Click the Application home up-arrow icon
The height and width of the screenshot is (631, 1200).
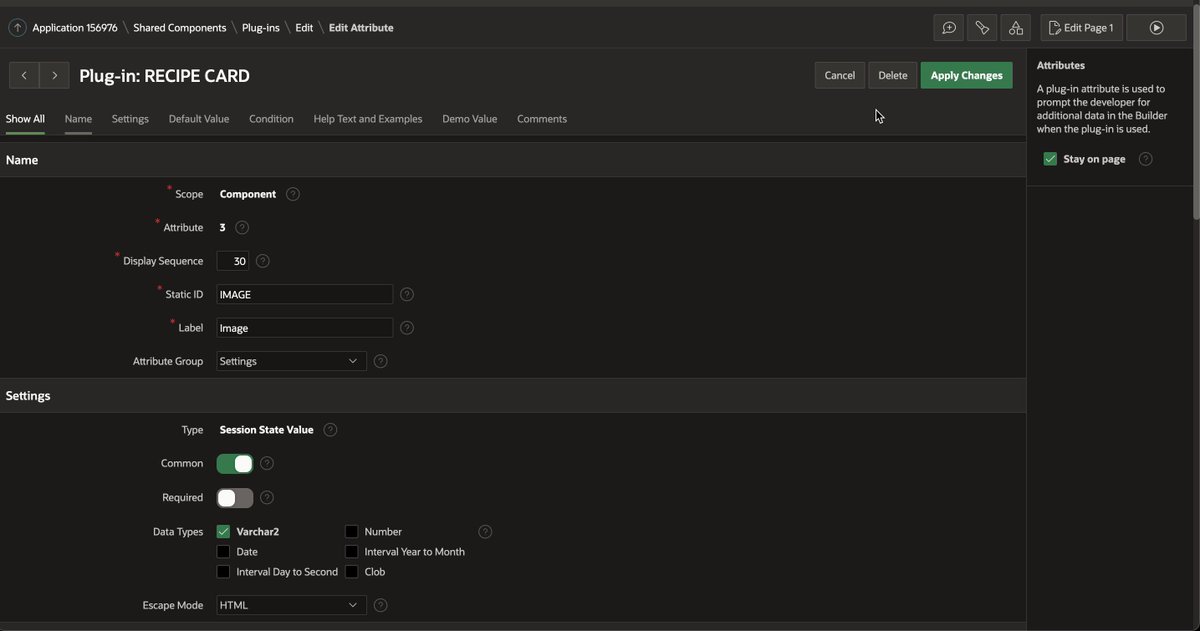17,28
